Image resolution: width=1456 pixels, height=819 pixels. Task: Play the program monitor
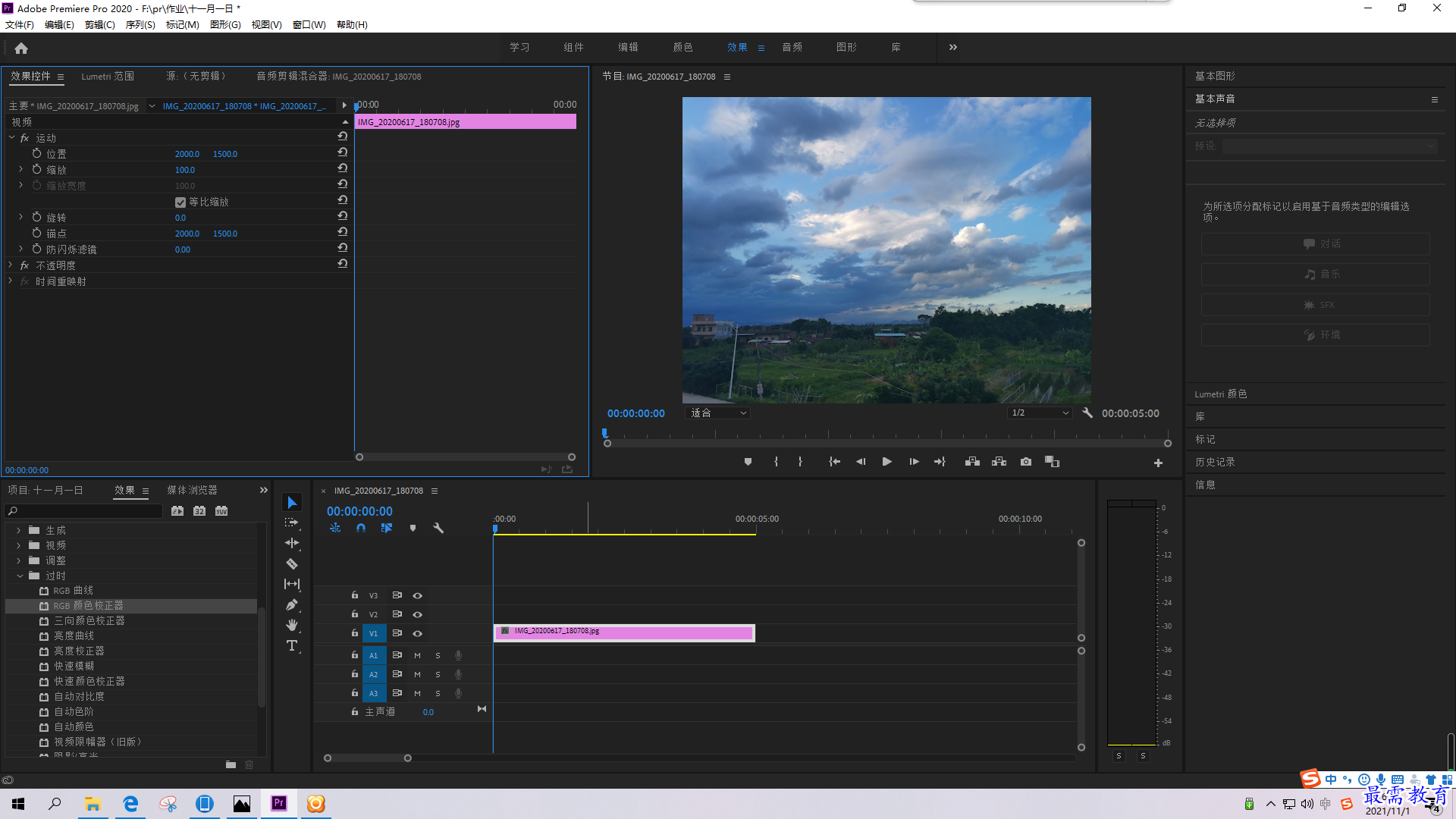coord(886,462)
